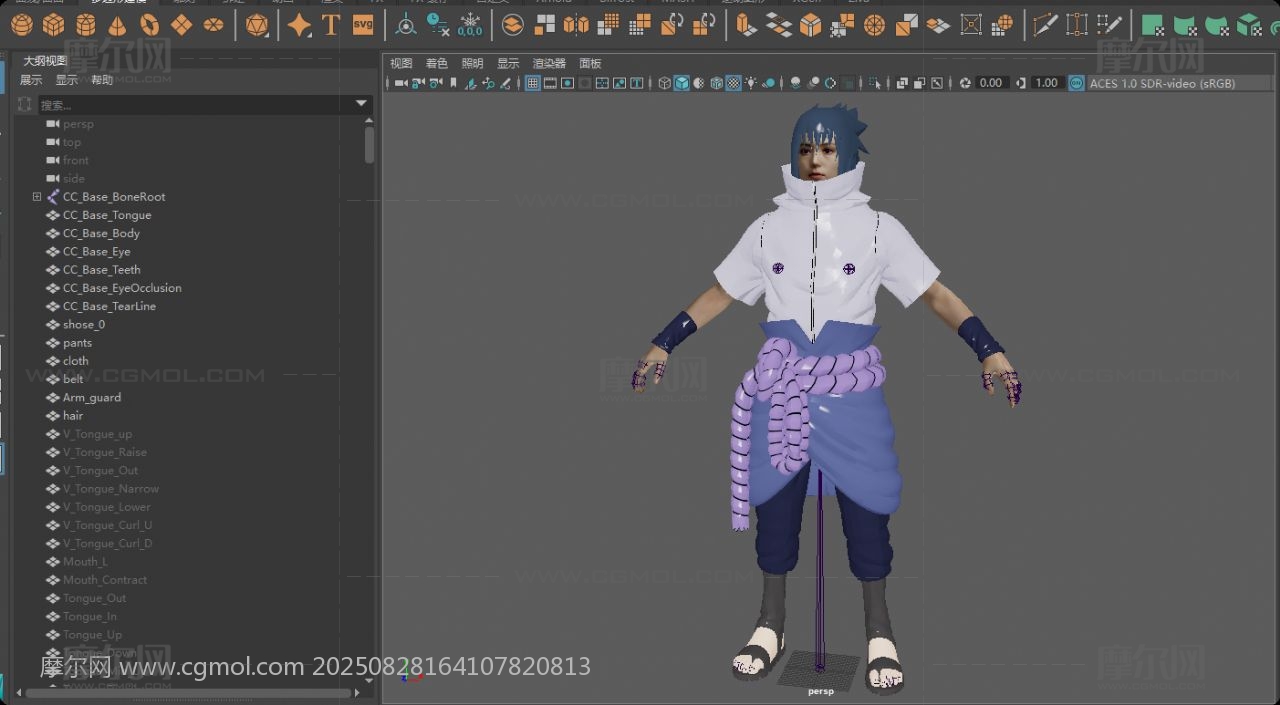Create a polygon cube from the shelf

54,25
